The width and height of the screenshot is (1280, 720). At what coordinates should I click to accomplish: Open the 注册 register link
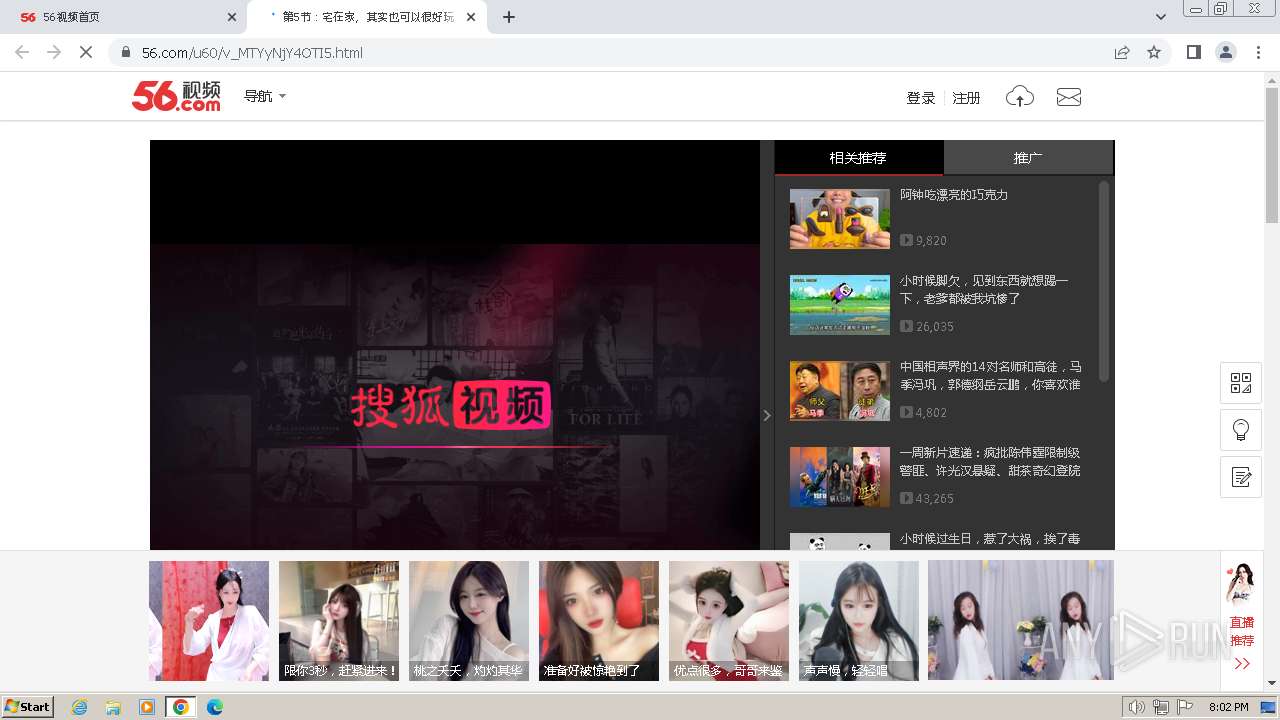point(966,98)
